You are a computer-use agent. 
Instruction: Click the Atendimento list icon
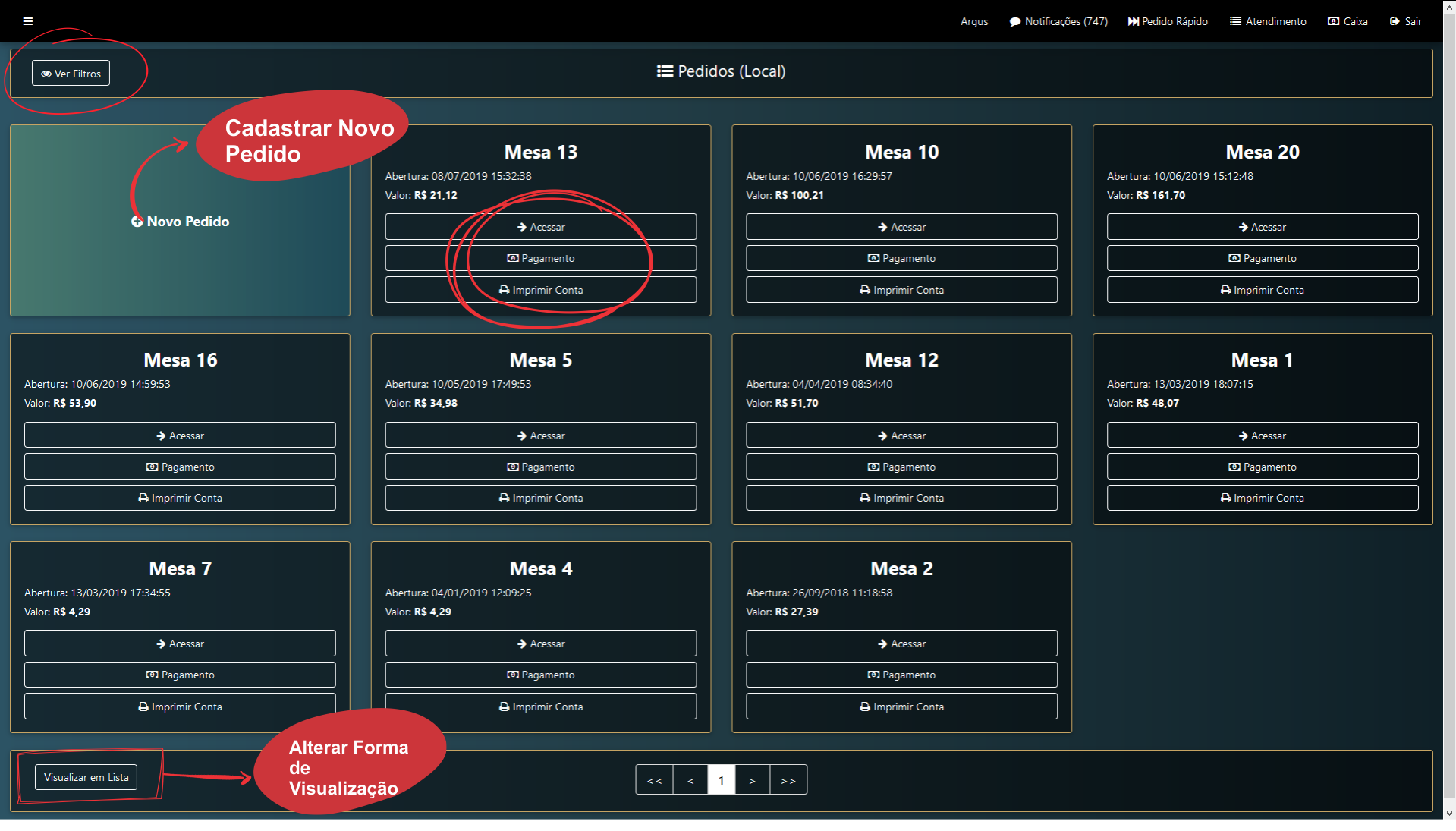[1235, 21]
